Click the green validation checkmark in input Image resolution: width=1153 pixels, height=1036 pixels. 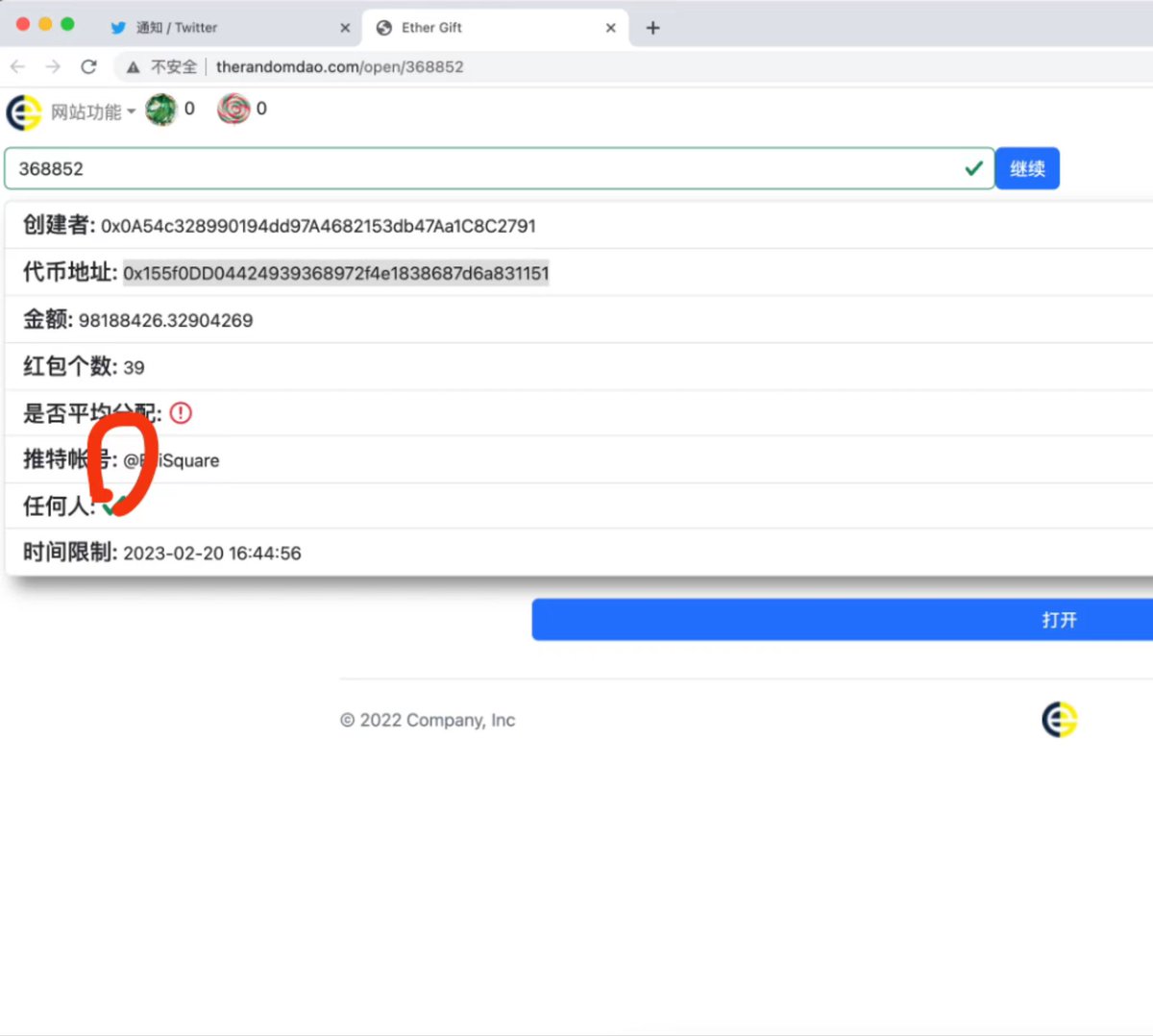click(973, 168)
